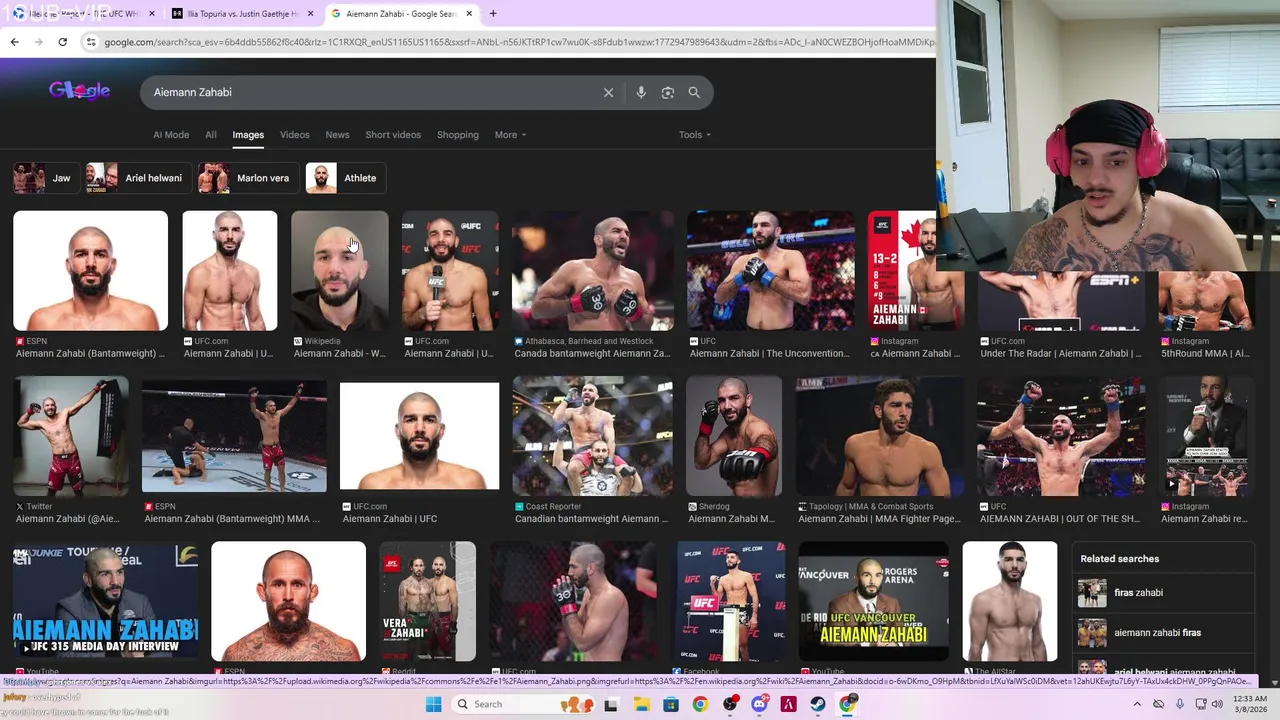Close the Aiemann Zahabi Google Search tab
This screenshot has height=720, width=1280.
(x=468, y=13)
